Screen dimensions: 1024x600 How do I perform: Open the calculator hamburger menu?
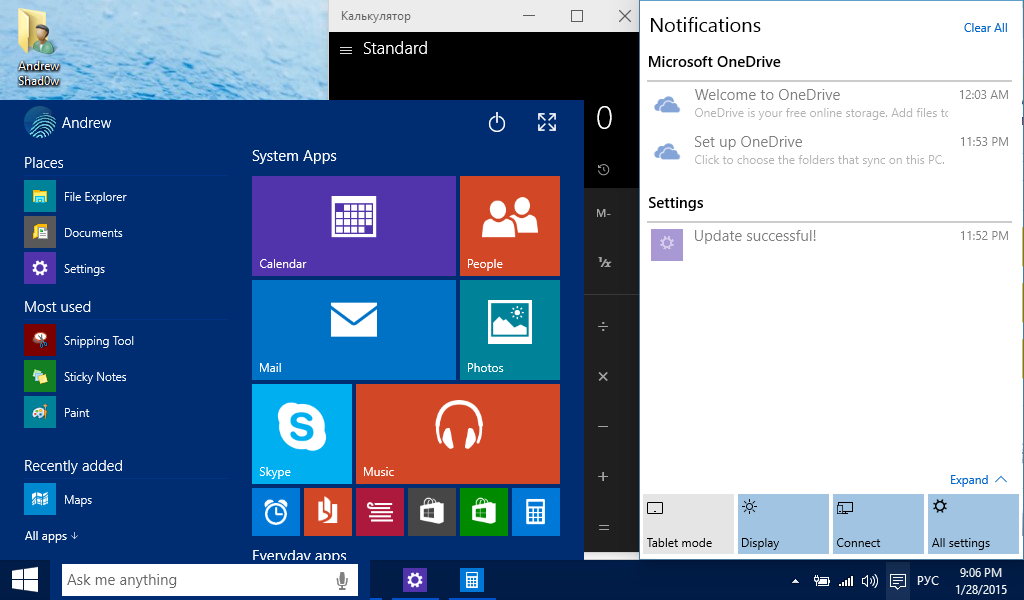(346, 50)
